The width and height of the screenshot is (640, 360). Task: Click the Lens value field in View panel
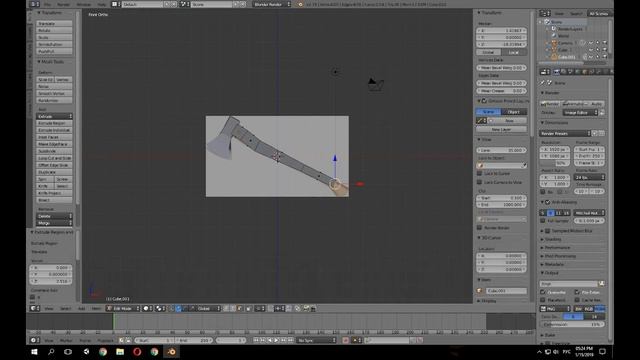pyautogui.click(x=501, y=150)
